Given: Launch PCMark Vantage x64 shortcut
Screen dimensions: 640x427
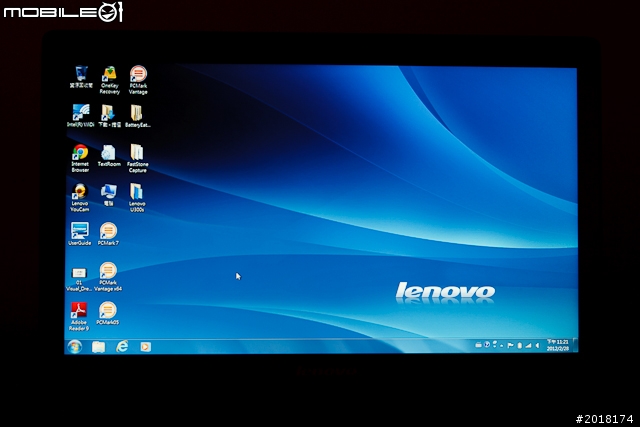Looking at the screenshot, I should tap(108, 277).
